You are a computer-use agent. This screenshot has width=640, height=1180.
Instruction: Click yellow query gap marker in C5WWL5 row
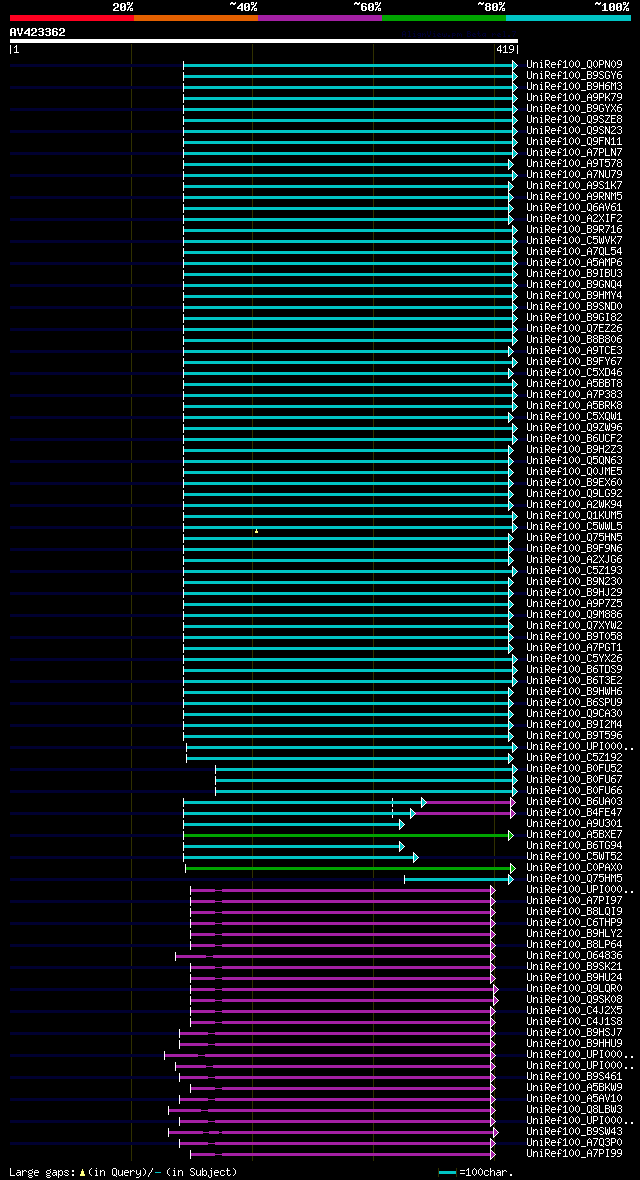point(256,531)
